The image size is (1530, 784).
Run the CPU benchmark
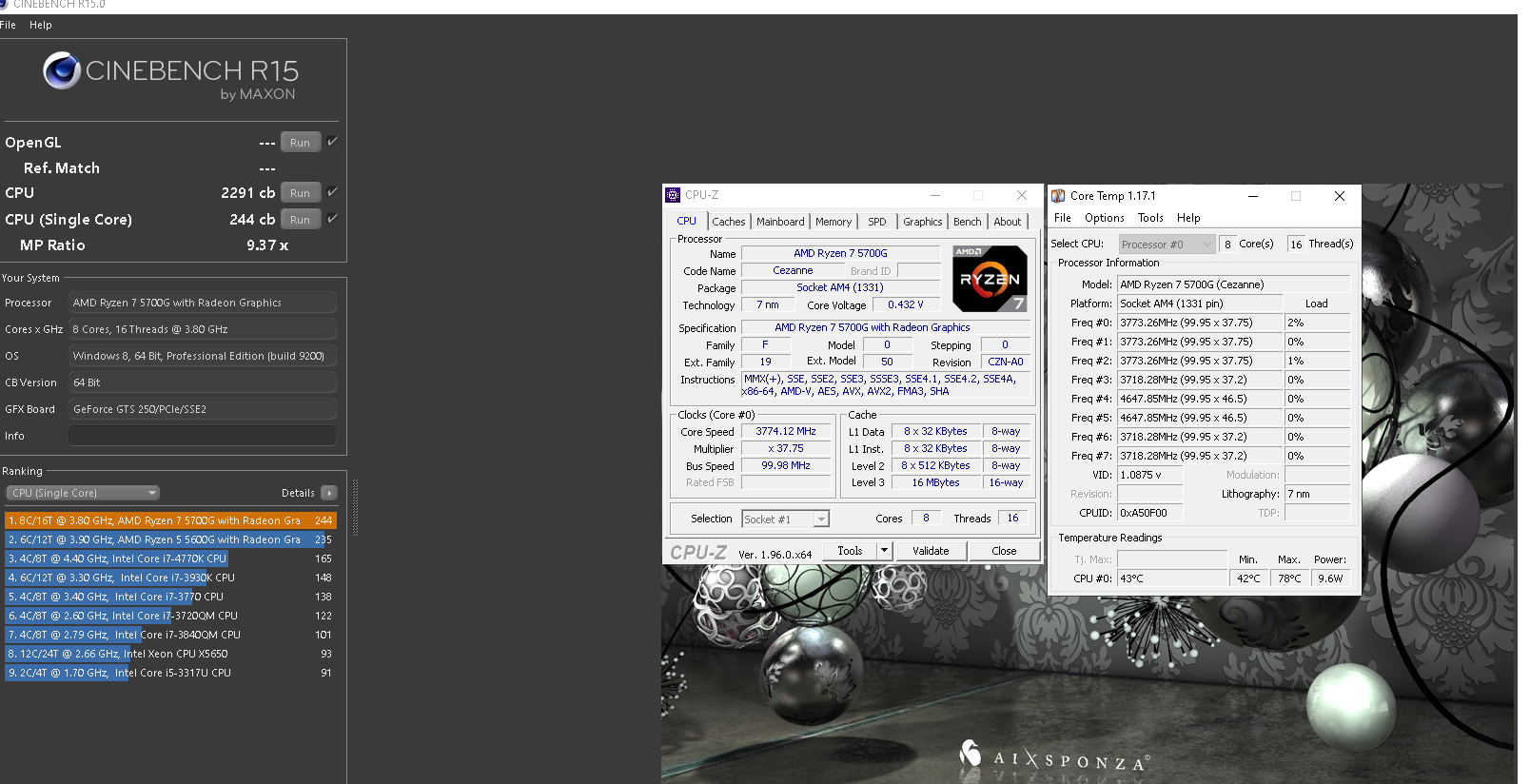[x=301, y=193]
